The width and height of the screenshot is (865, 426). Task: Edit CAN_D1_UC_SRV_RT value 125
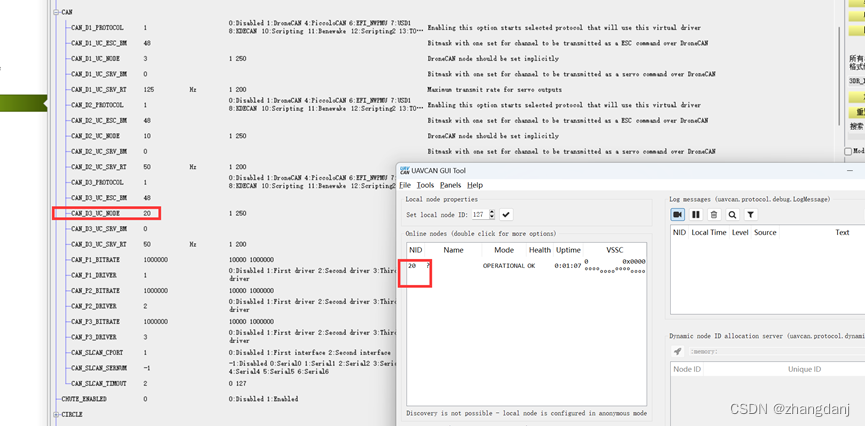click(x=148, y=89)
